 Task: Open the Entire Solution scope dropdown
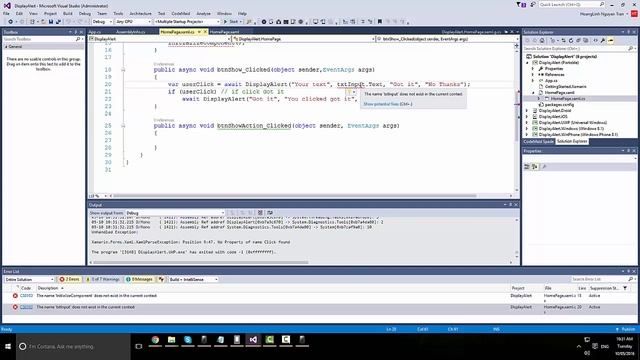(29, 280)
